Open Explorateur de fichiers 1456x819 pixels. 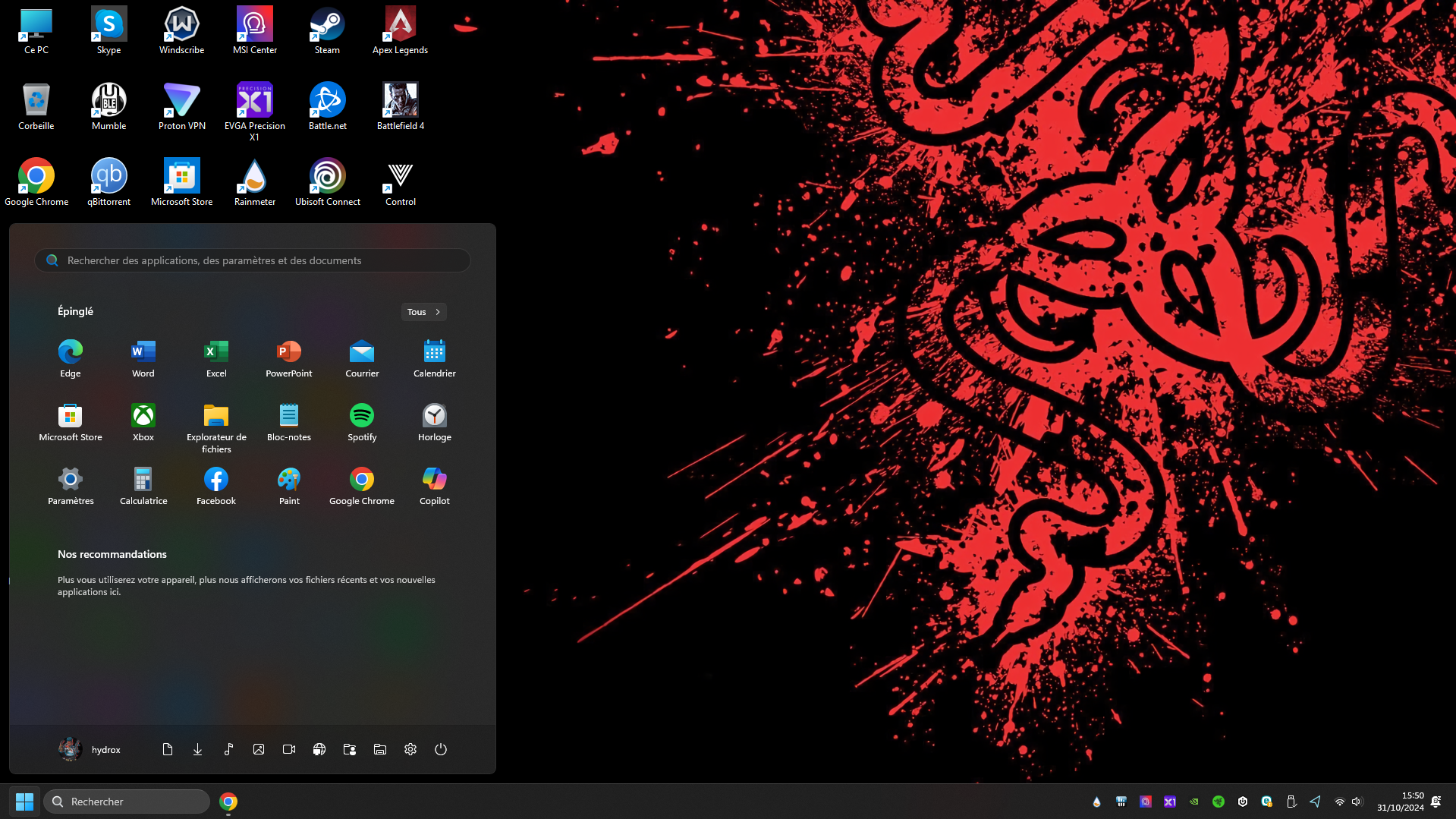coord(216,428)
